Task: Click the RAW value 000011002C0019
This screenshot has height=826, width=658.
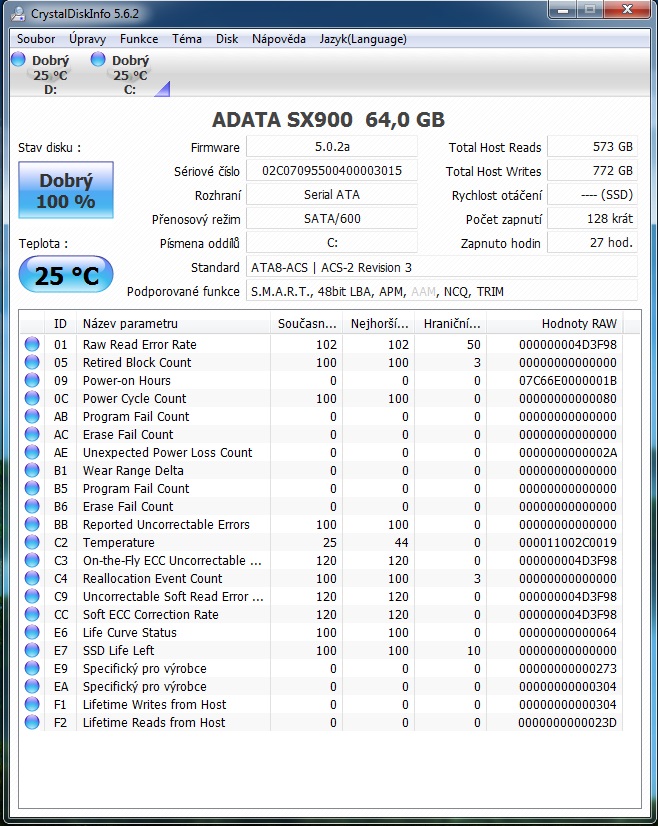Action: pos(567,543)
